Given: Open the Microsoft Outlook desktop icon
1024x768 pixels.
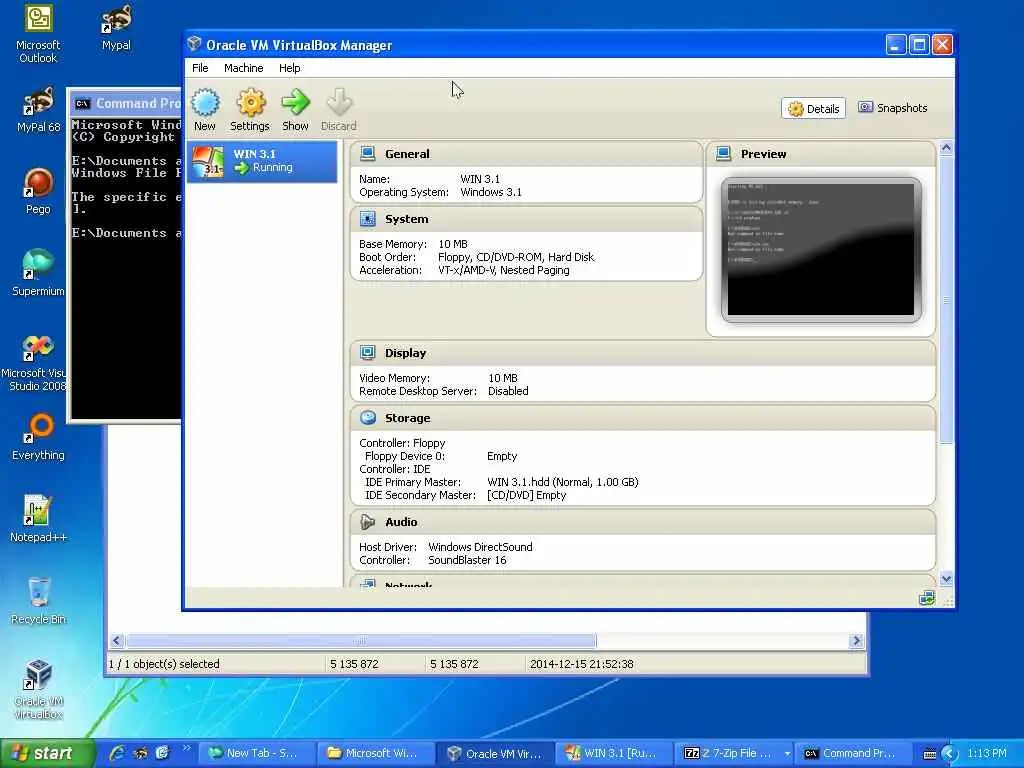Looking at the screenshot, I should pyautogui.click(x=38, y=34).
